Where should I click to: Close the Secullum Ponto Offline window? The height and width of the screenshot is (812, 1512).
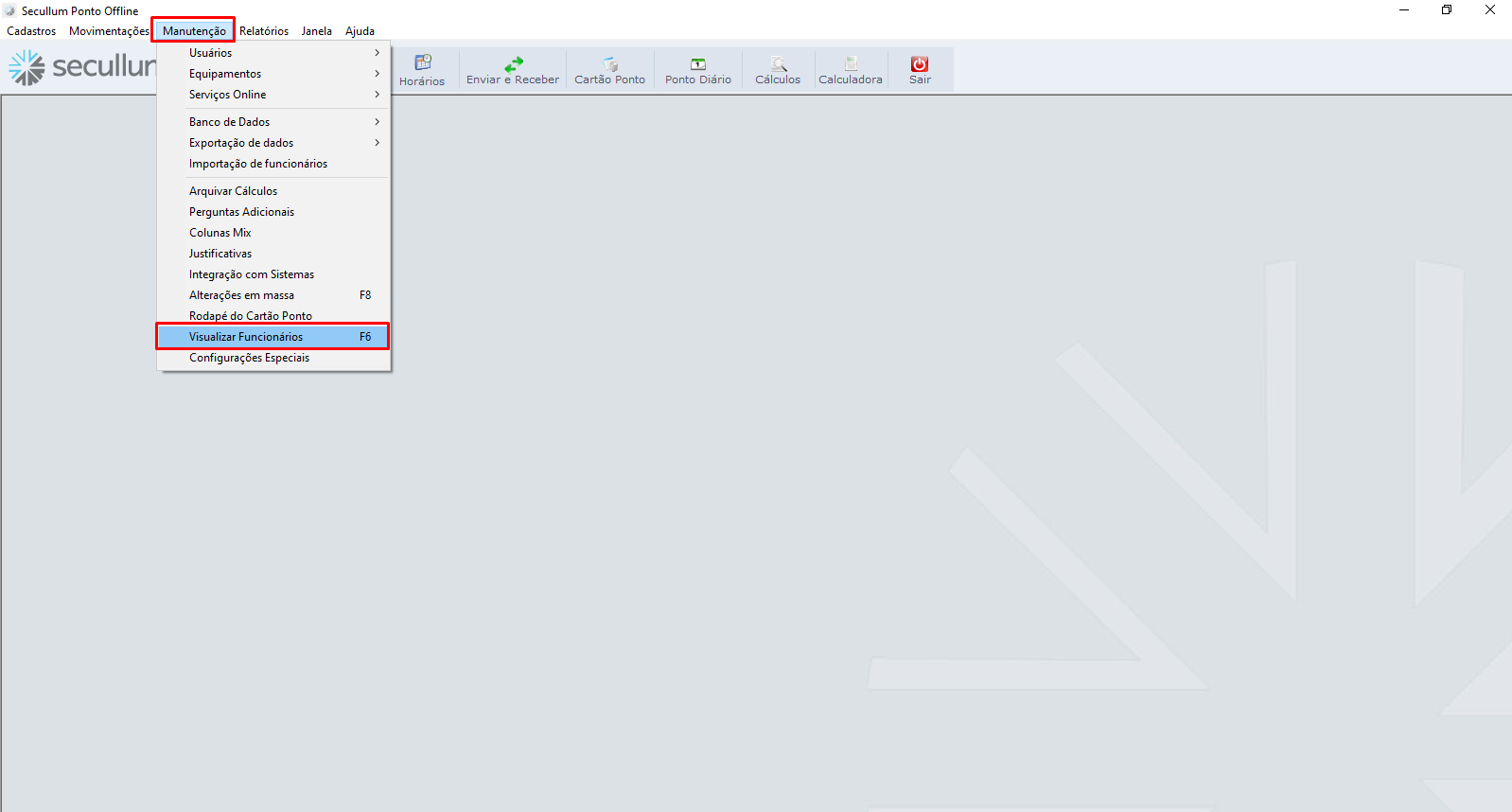pos(1490,10)
